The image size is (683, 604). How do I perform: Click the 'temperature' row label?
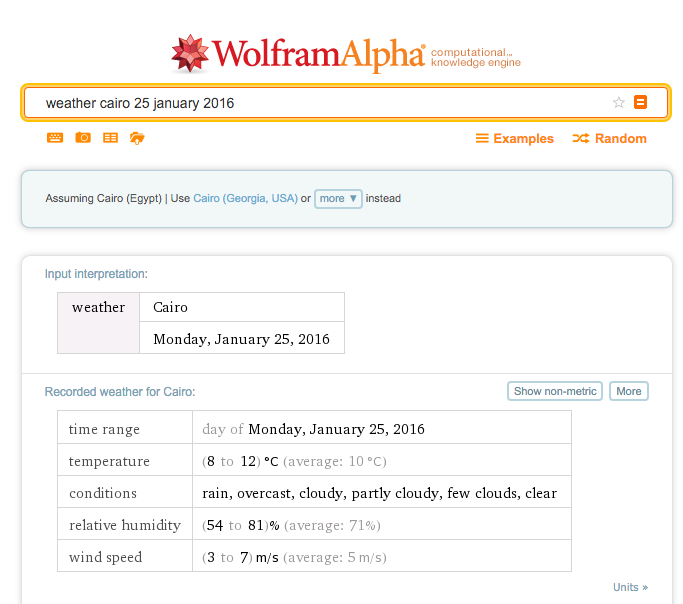coord(109,461)
